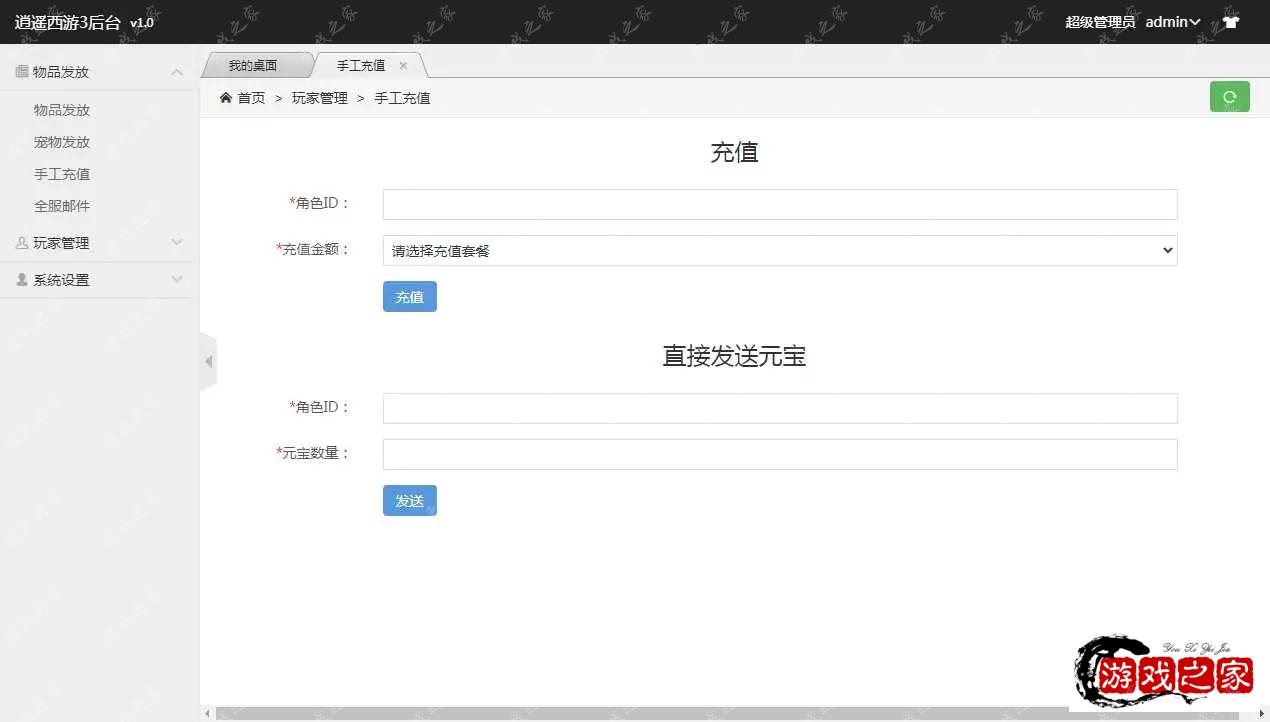Expand the 玩家管理 section chevron
The image size is (1270, 722).
(x=177, y=242)
